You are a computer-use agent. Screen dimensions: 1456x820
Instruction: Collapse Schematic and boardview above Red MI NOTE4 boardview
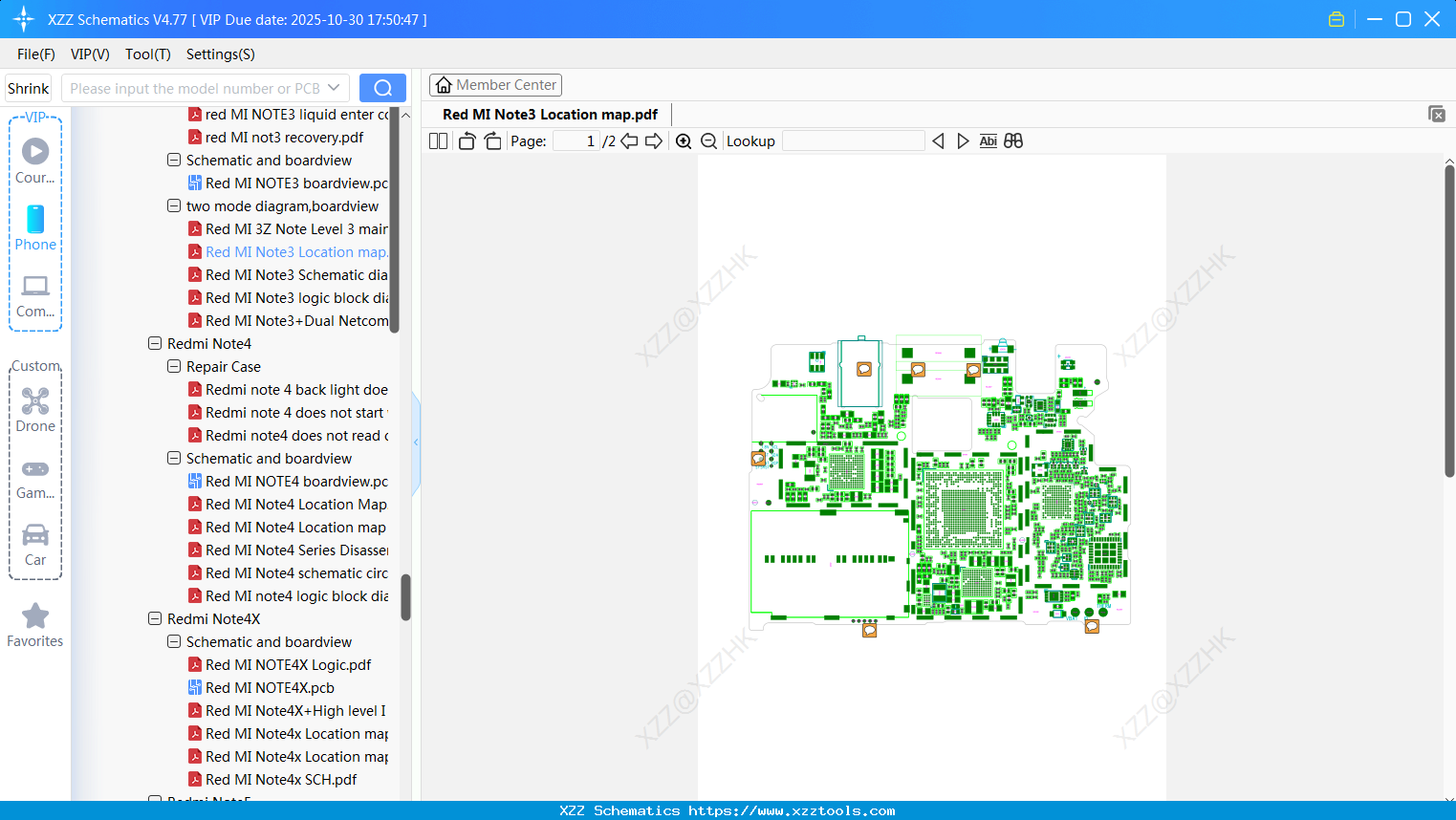click(174, 459)
